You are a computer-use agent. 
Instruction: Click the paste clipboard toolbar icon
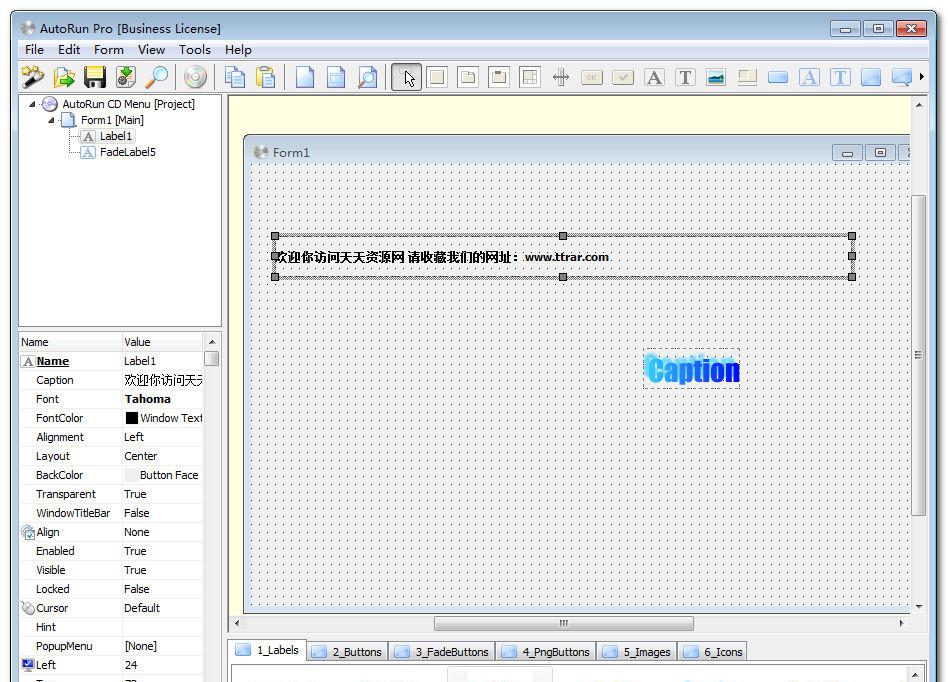(265, 77)
